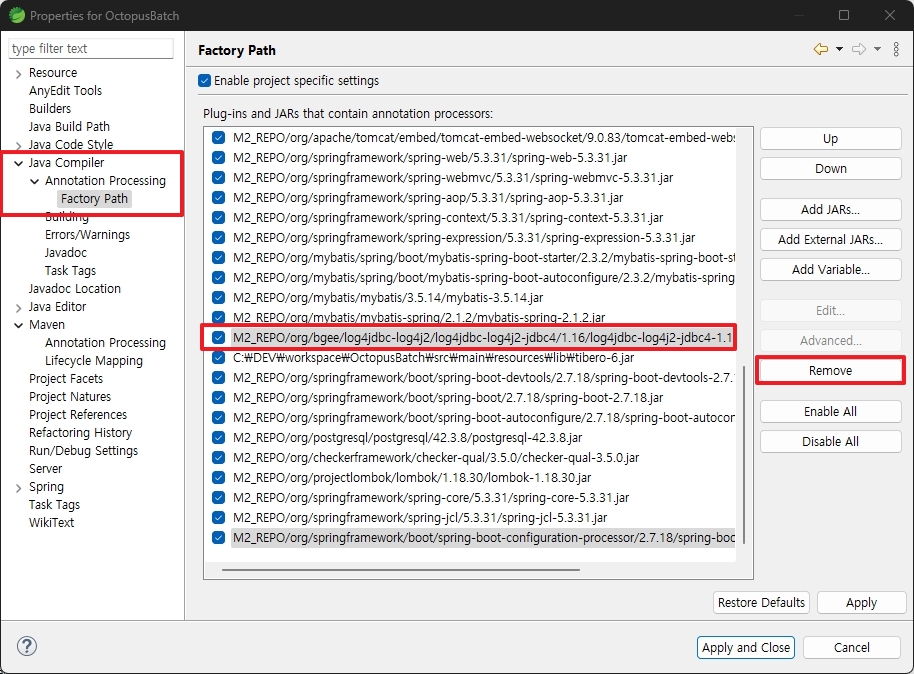Screen dimensions: 914x674
Task: Toggle Enable project specific settings checkbox
Action: coord(204,80)
